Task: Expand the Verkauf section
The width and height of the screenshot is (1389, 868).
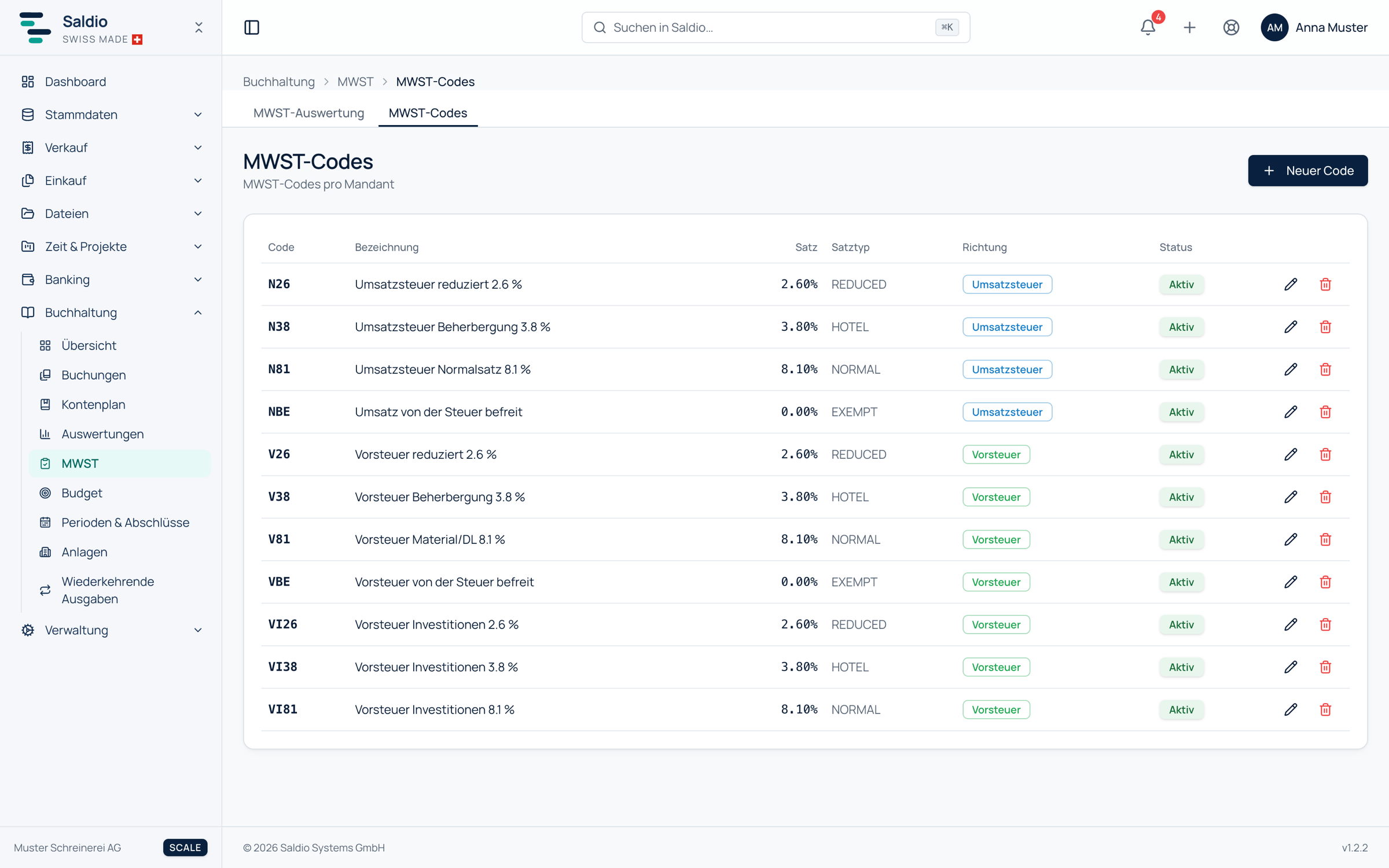Action: pyautogui.click(x=111, y=148)
